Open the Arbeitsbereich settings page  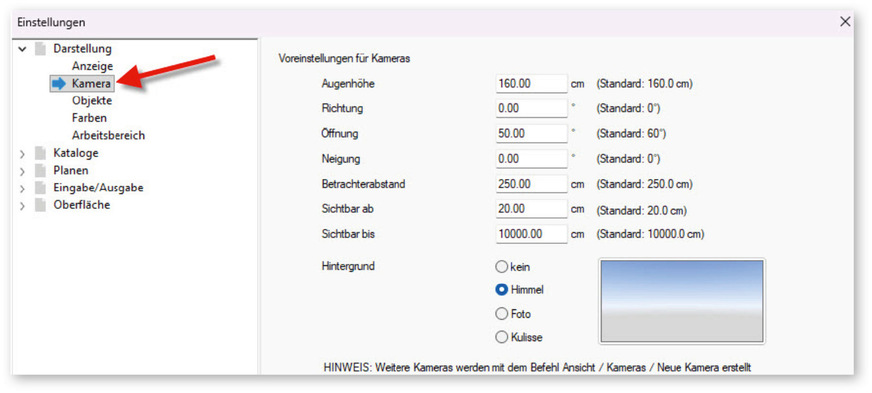point(108,135)
